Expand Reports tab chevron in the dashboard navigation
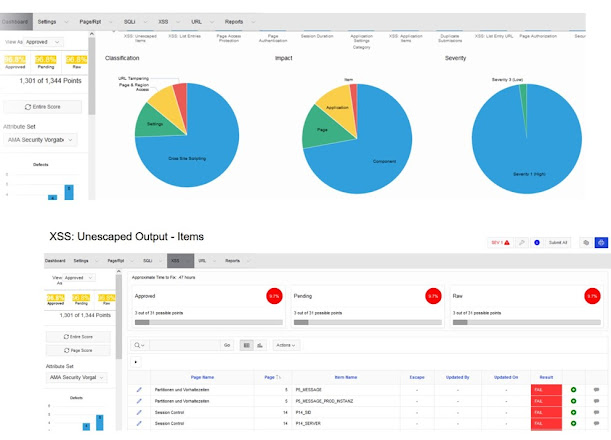 (x=253, y=22)
